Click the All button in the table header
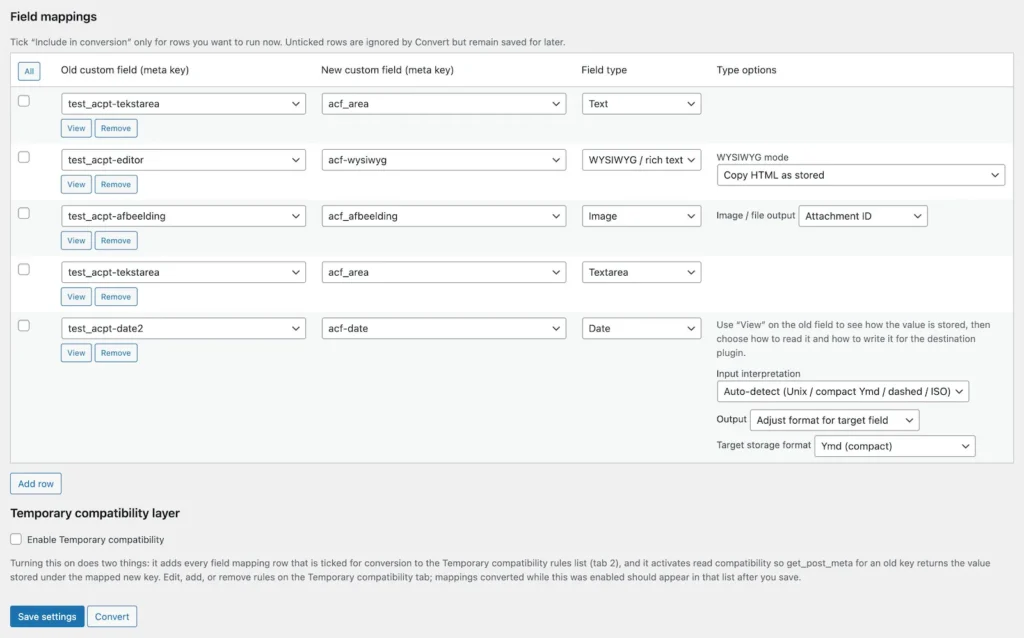 29,71
